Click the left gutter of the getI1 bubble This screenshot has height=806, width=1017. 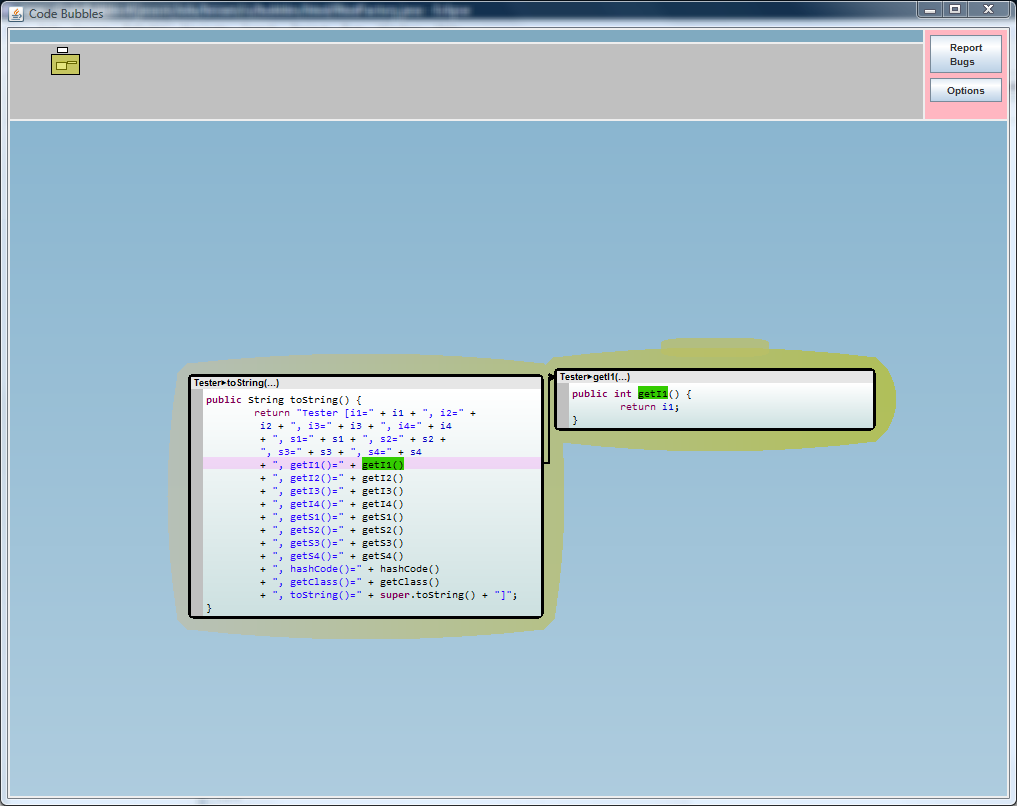tap(563, 405)
